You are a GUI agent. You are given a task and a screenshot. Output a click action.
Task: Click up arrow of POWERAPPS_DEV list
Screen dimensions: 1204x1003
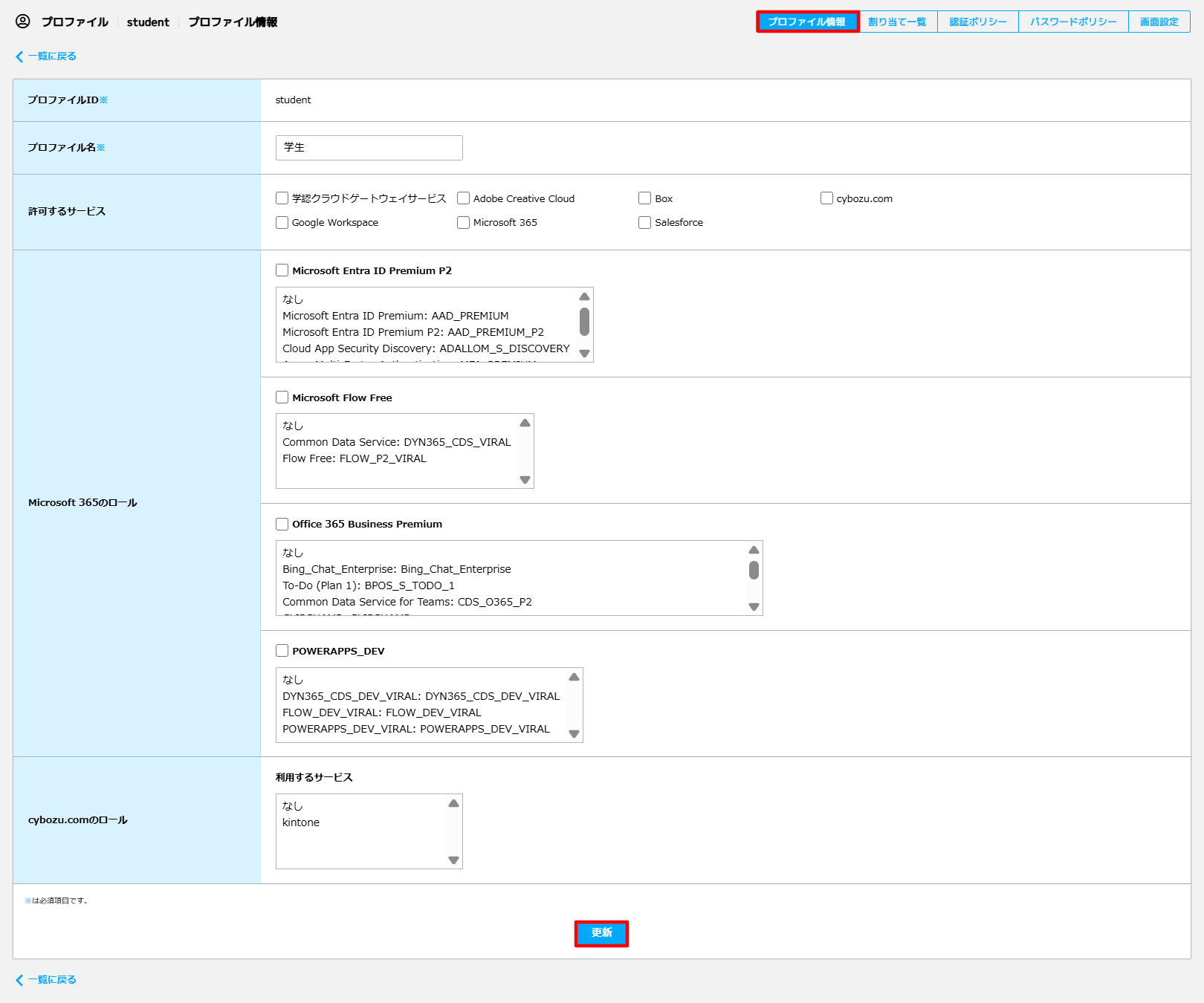[574, 677]
